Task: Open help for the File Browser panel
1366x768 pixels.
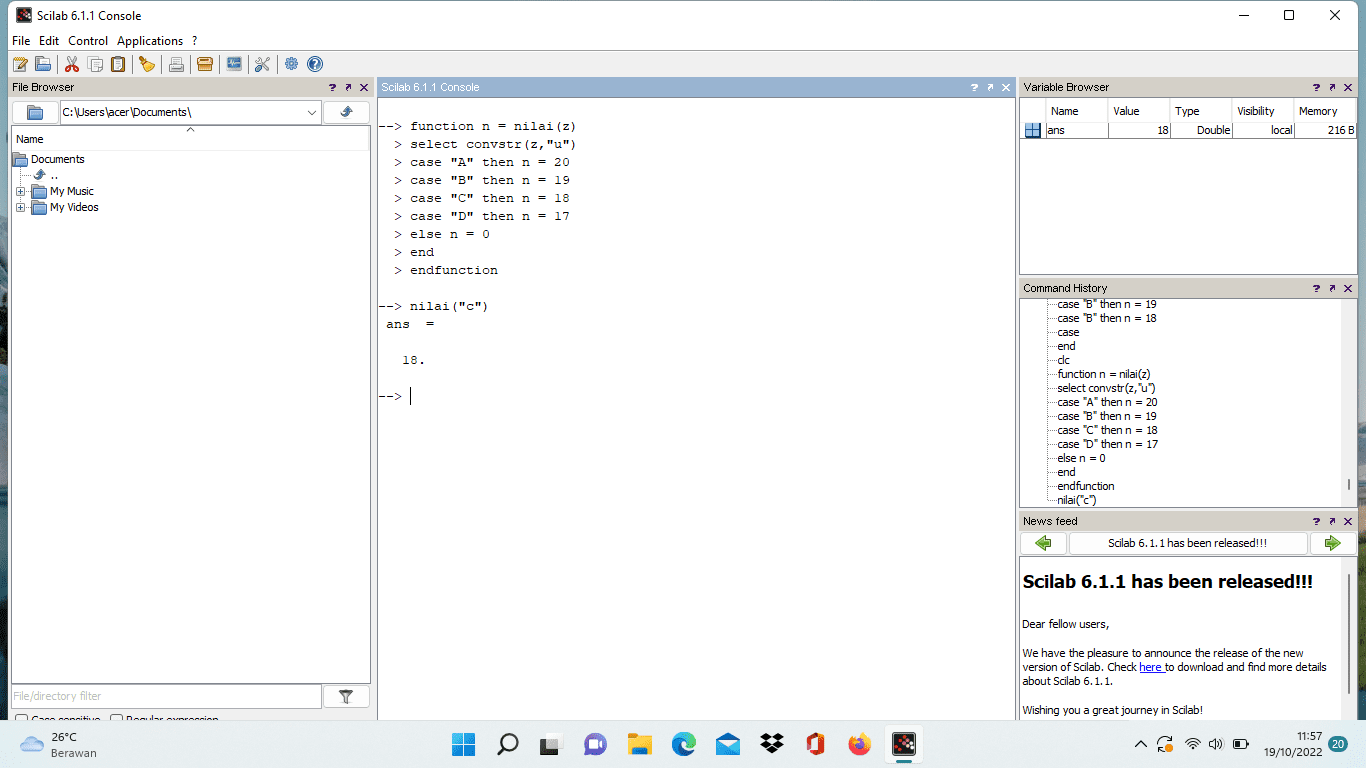Action: pyautogui.click(x=333, y=88)
